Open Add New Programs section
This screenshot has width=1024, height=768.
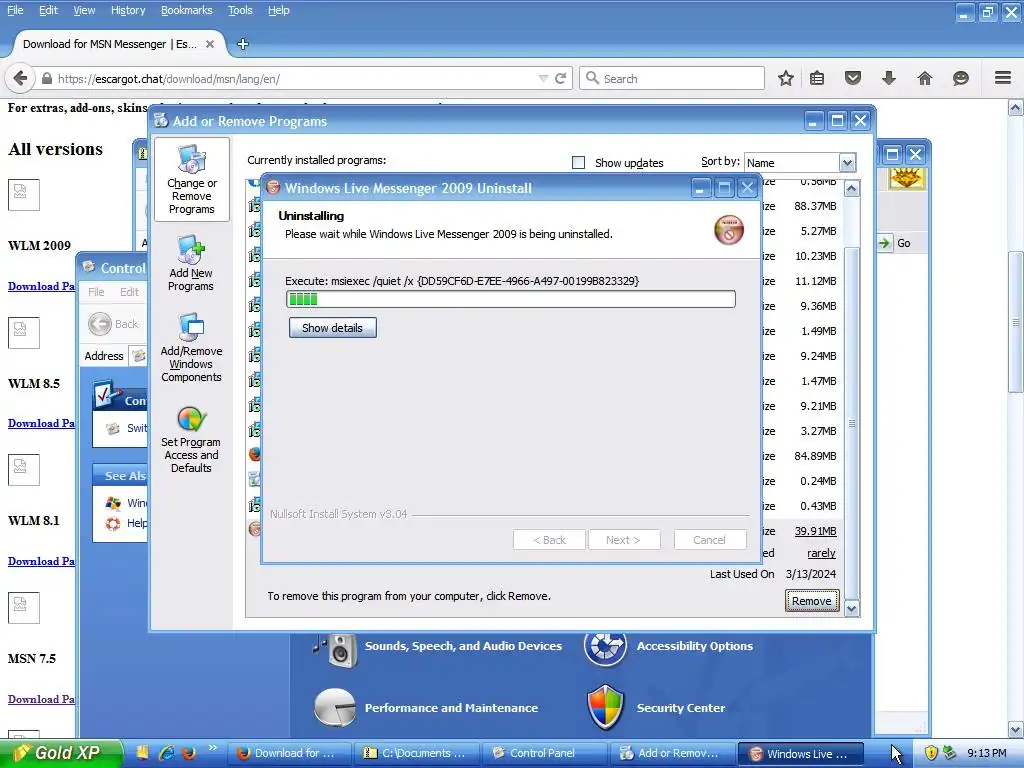(191, 263)
